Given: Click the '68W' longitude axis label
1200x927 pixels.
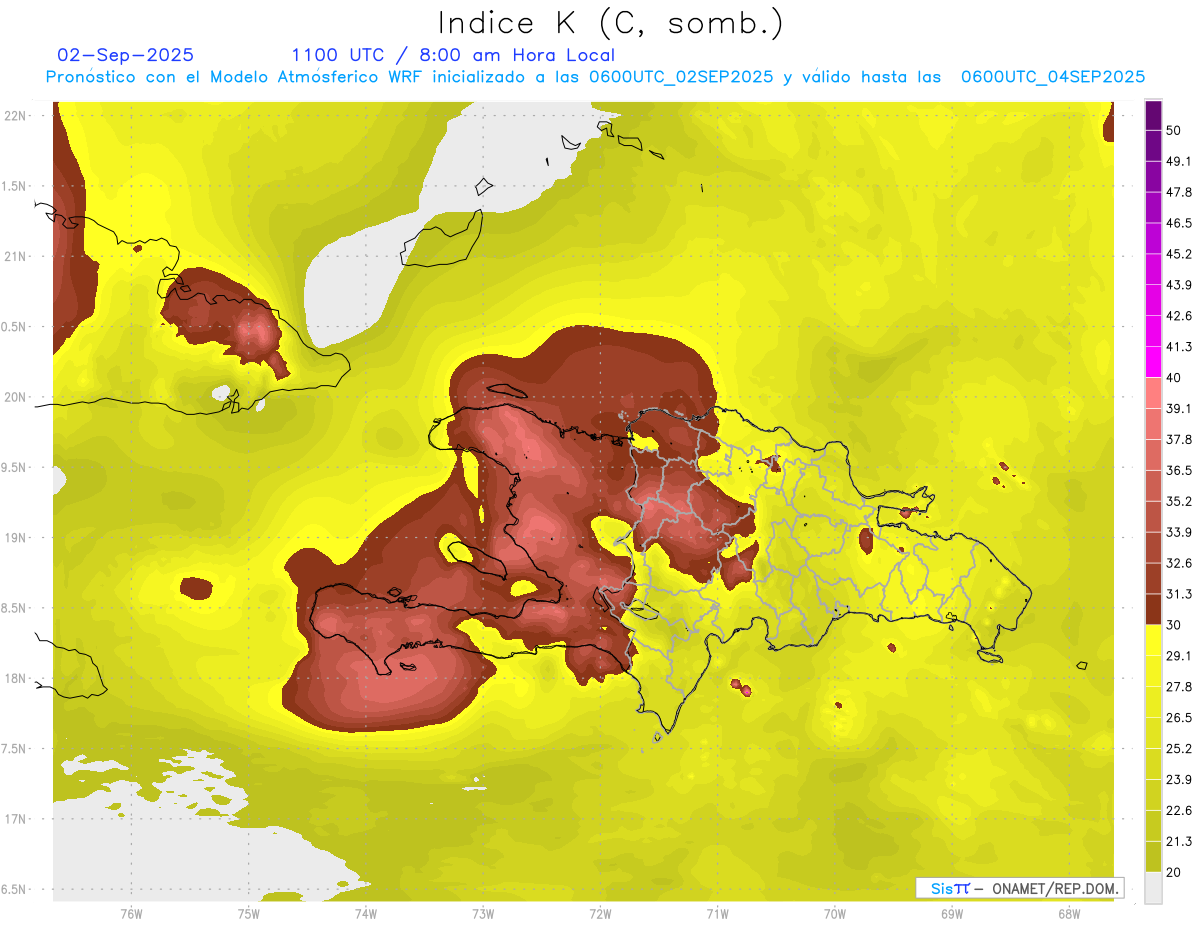Looking at the screenshot, I should tap(1069, 914).
